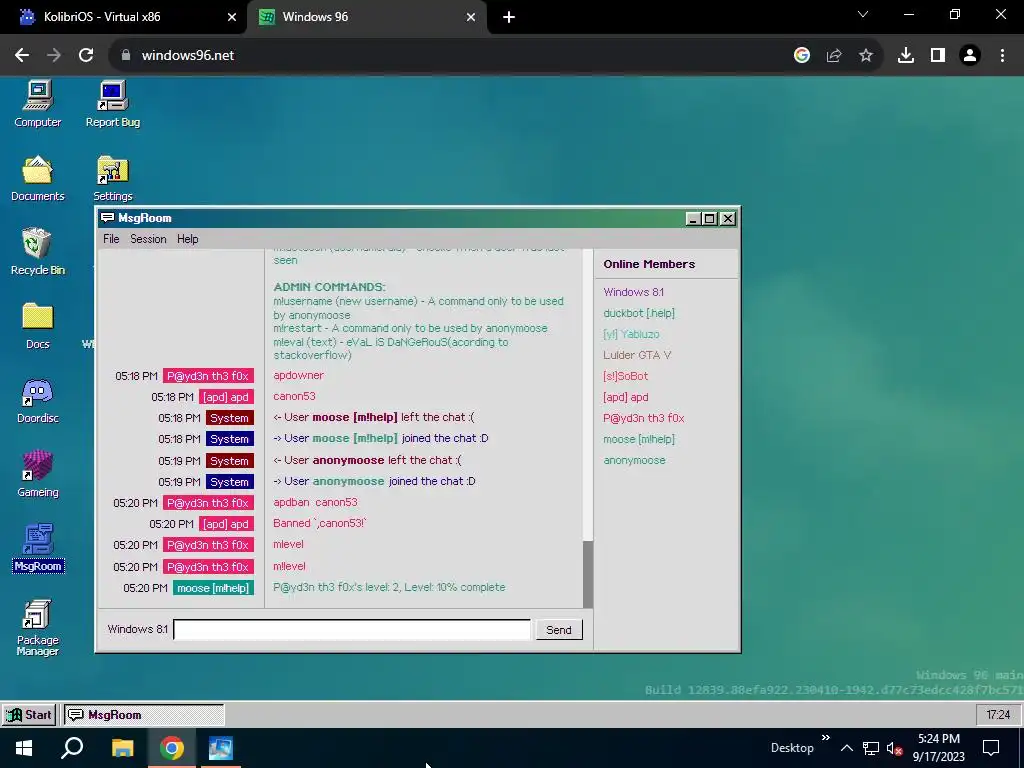Launch the Gameing desktop shortcut
Image resolution: width=1024 pixels, height=768 pixels.
tap(37, 474)
